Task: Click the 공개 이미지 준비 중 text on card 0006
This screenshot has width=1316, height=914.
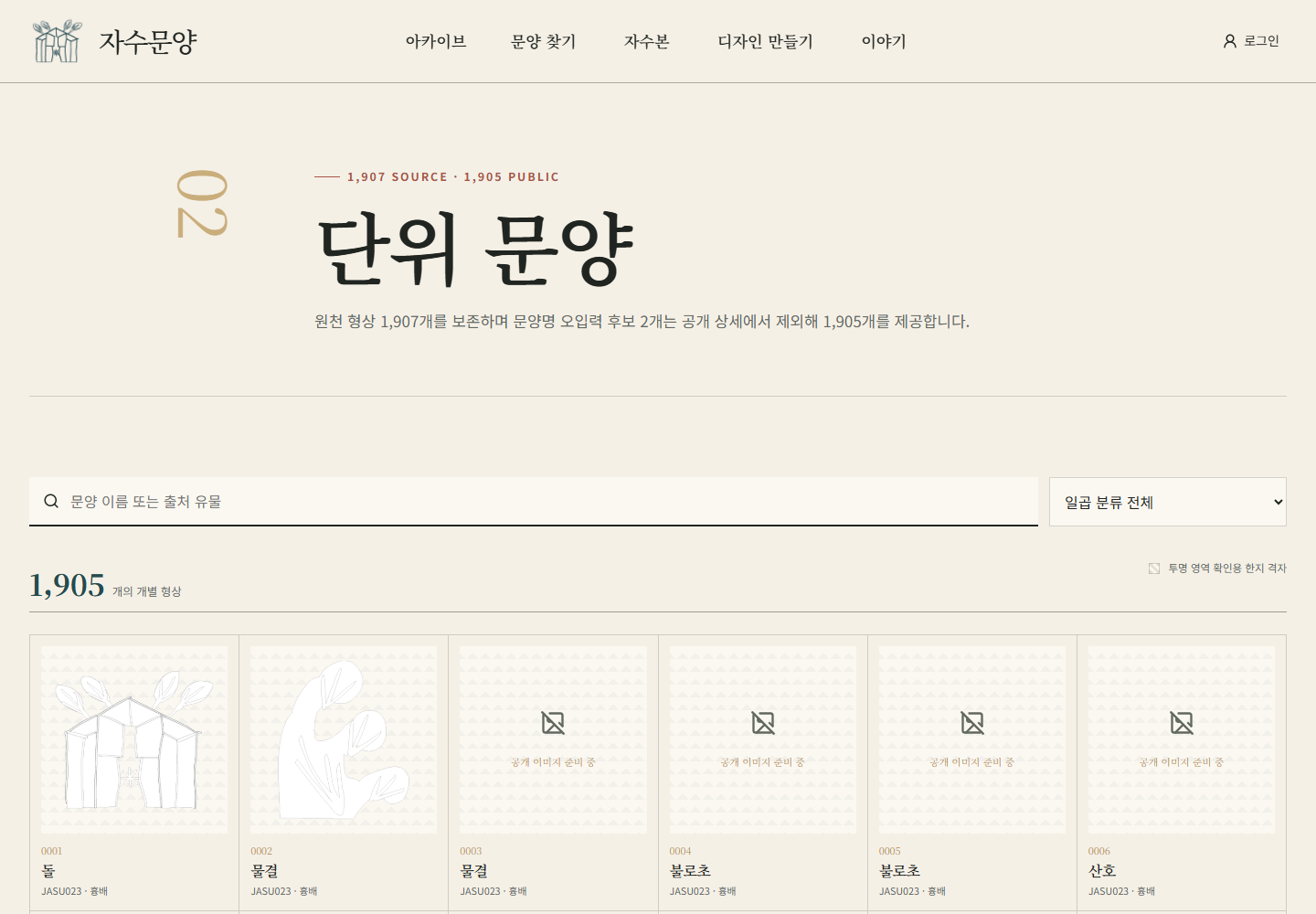Action: [x=1182, y=762]
